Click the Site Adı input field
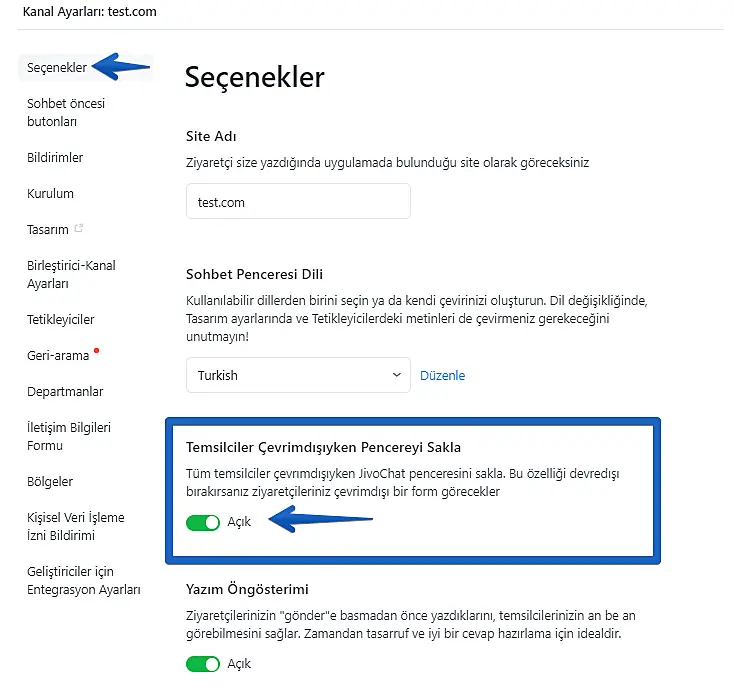Image resolution: width=734 pixels, height=699 pixels. tap(298, 202)
